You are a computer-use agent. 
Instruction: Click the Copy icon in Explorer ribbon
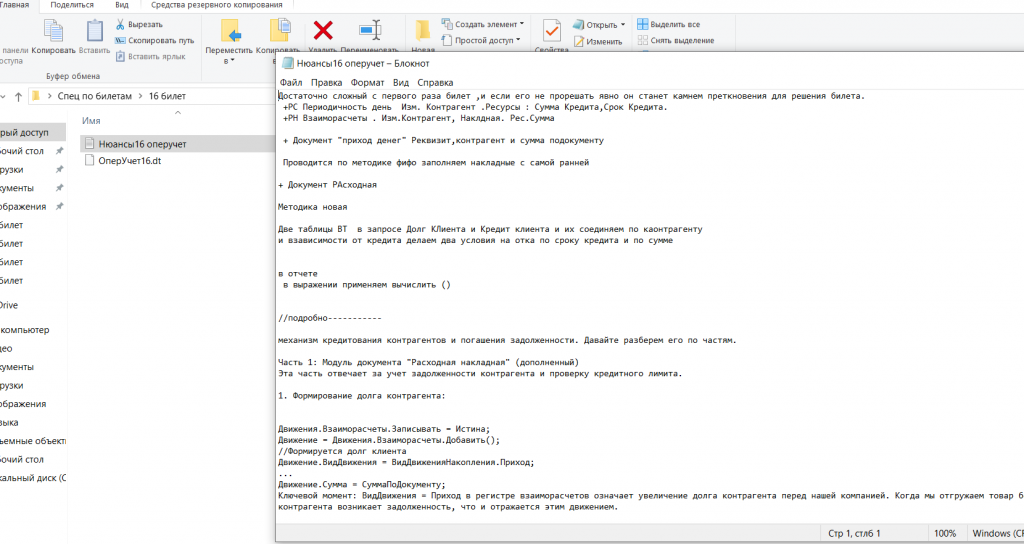53,31
